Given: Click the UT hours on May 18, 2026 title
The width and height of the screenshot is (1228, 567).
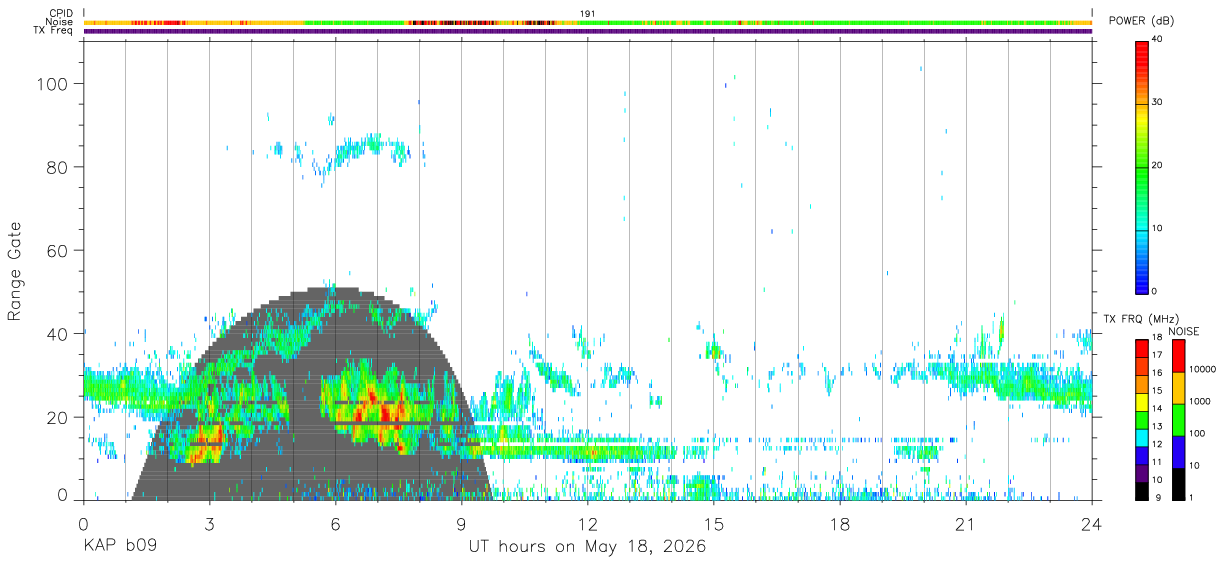Looking at the screenshot, I should 587,547.
